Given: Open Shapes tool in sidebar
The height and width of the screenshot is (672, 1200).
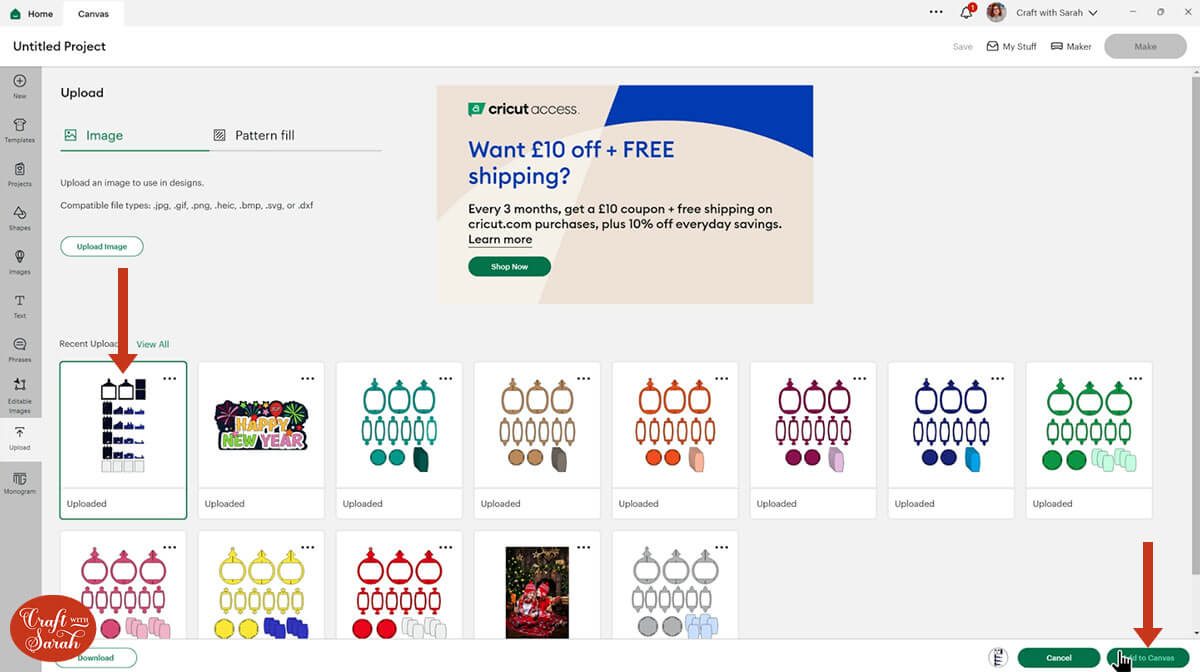Looking at the screenshot, I should click(20, 217).
